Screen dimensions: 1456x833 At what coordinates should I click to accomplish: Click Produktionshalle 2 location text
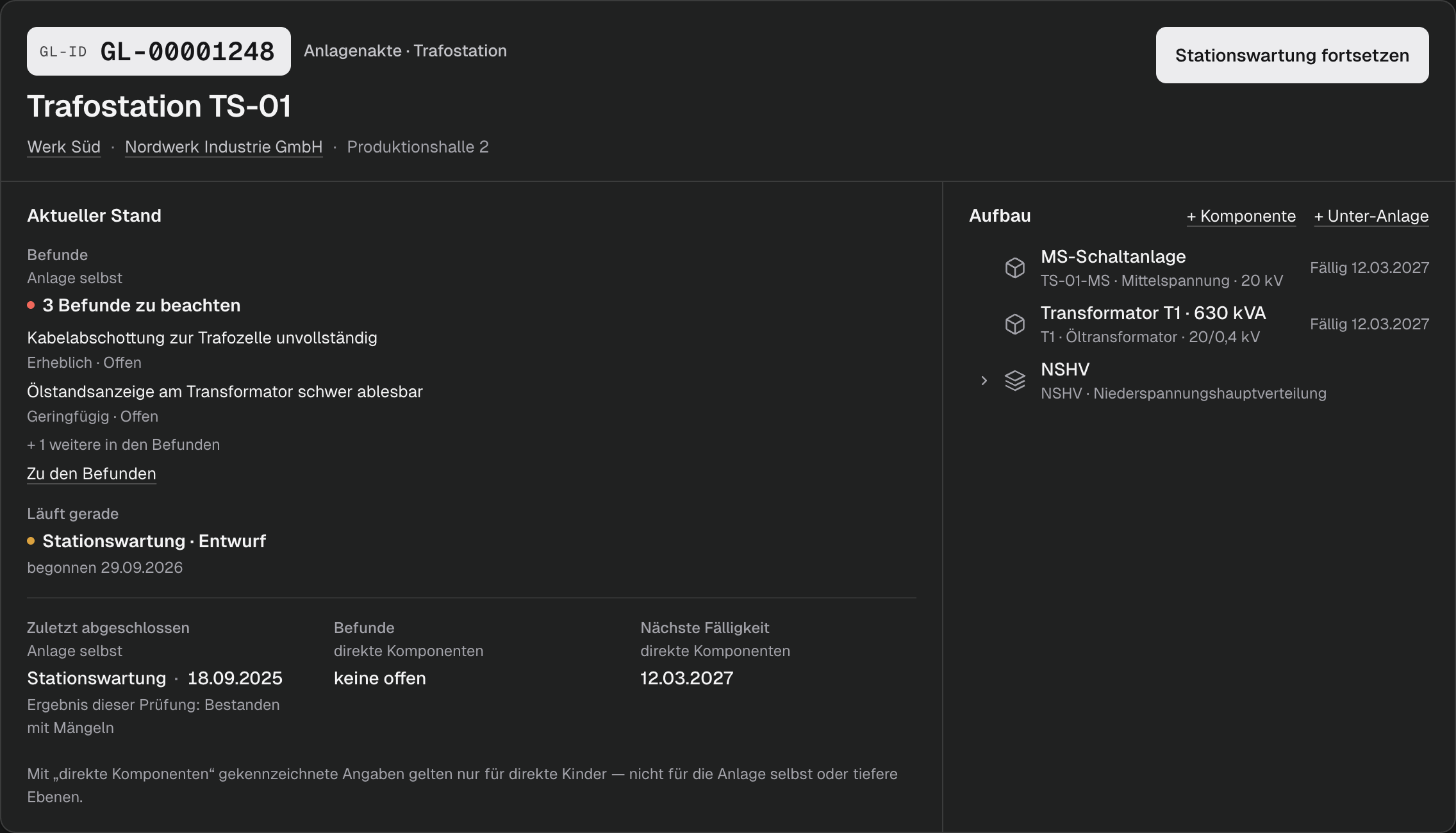pos(418,147)
